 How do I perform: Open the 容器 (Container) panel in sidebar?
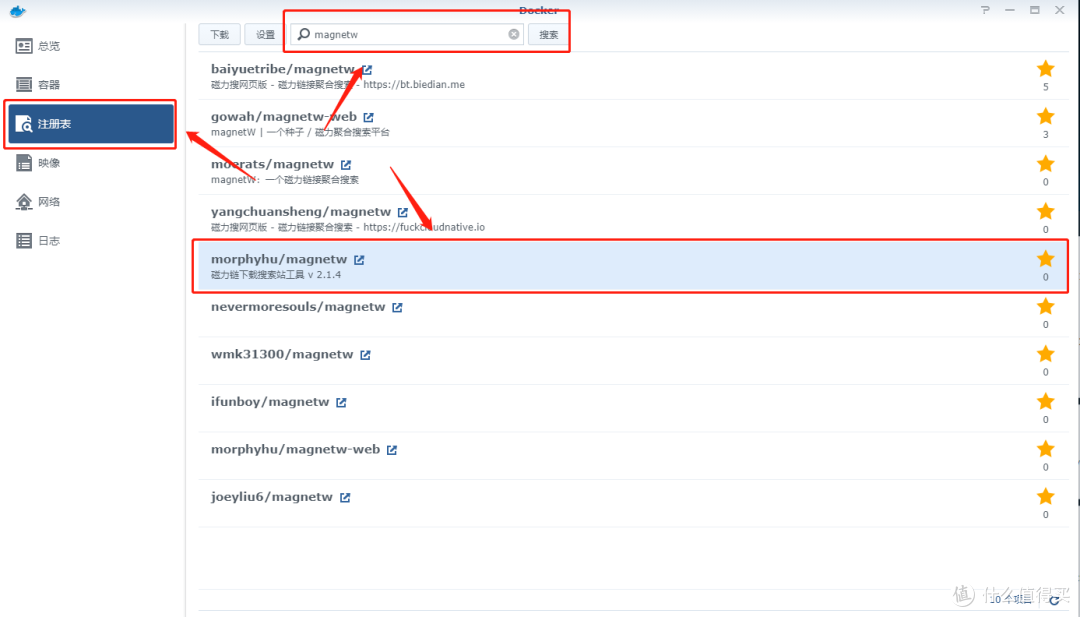(44, 84)
